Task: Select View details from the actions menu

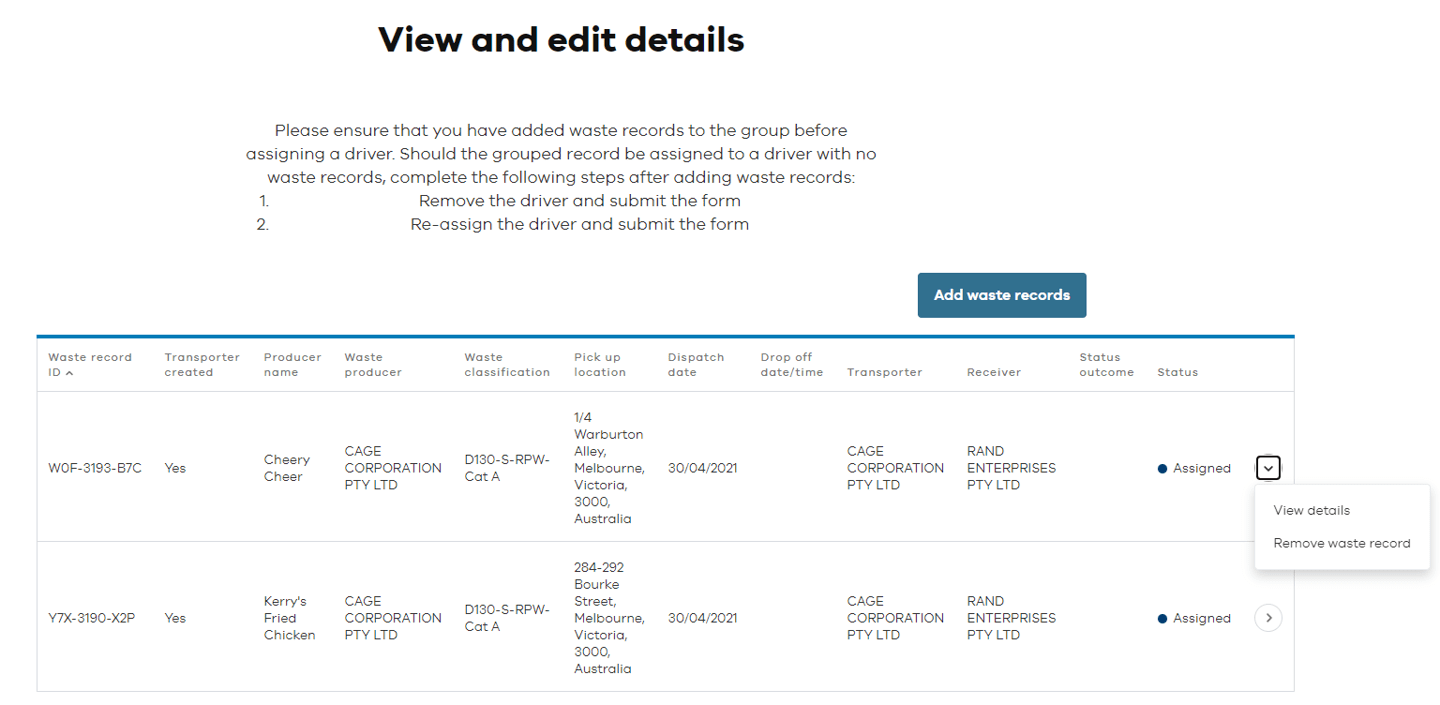Action: pyautogui.click(x=1310, y=510)
